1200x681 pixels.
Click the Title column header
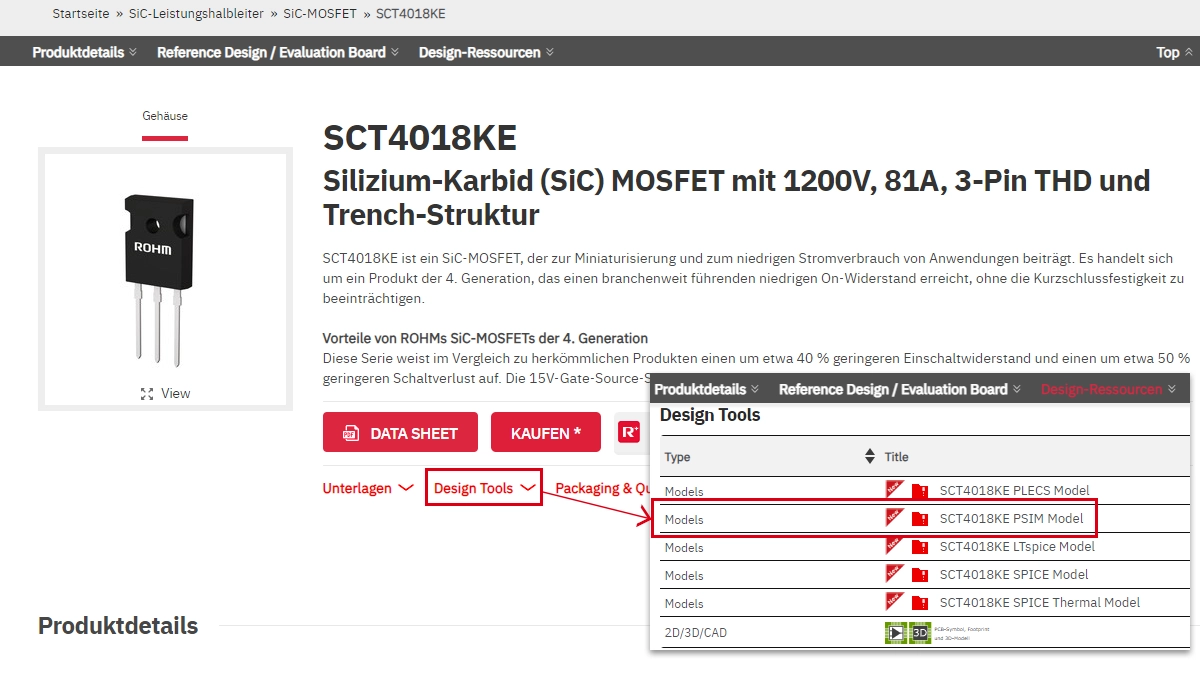897,457
